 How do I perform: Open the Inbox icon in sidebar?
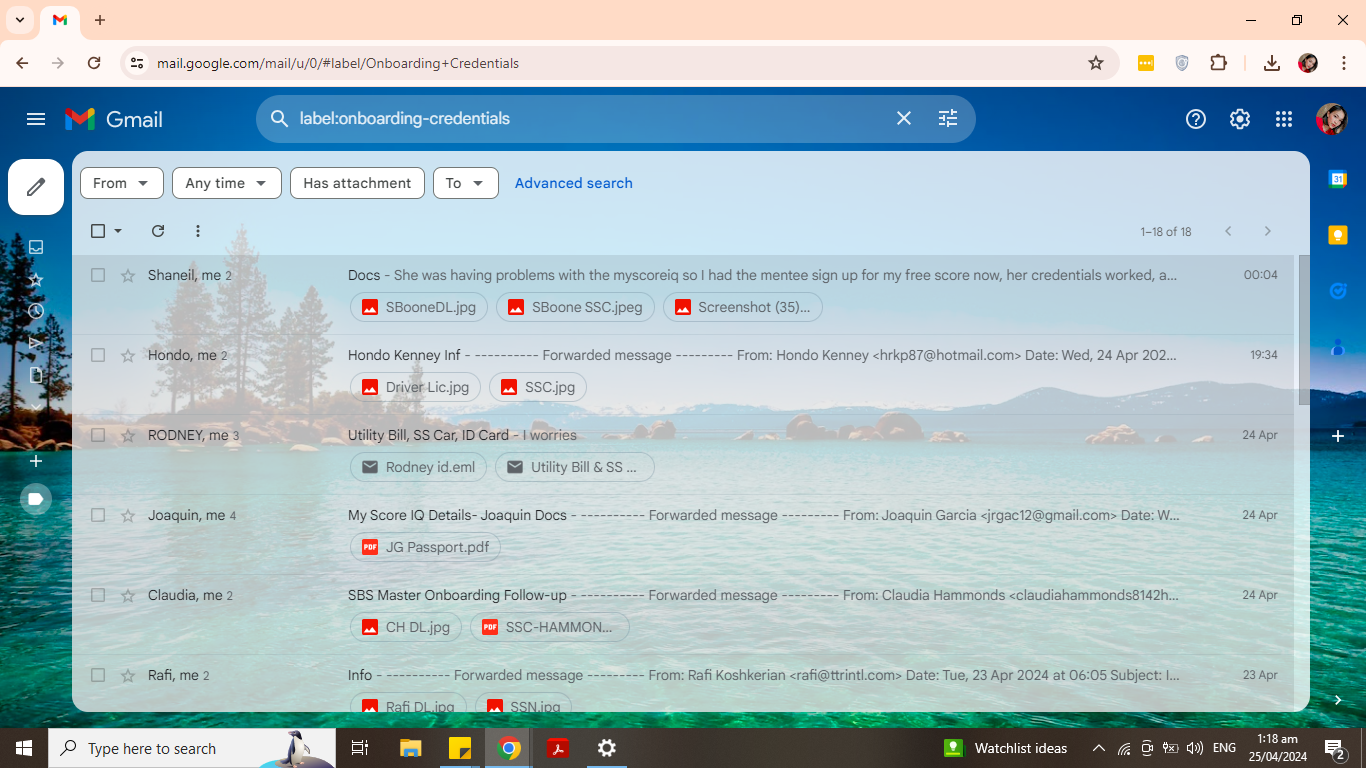pos(36,247)
